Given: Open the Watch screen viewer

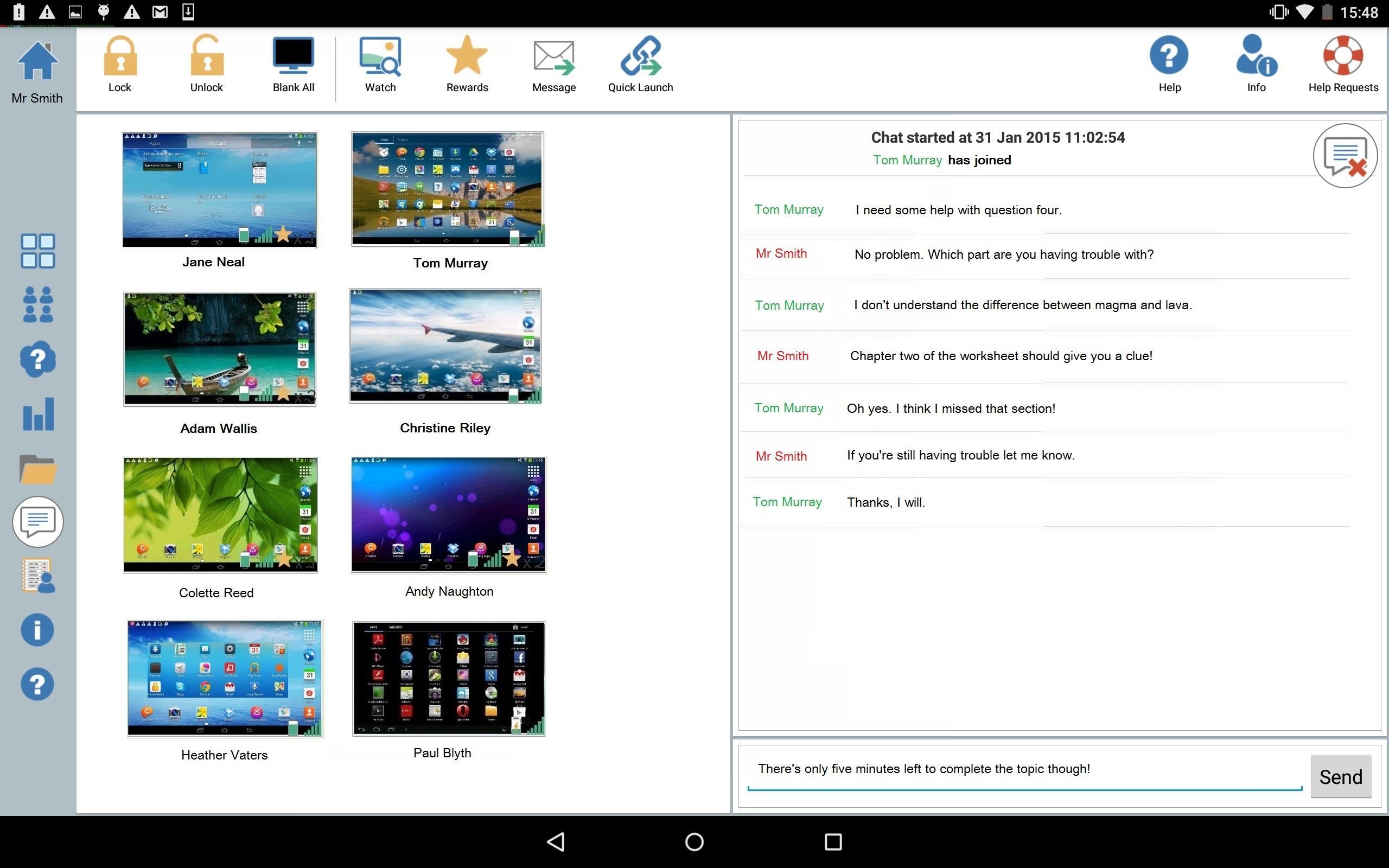Looking at the screenshot, I should 380,56.
